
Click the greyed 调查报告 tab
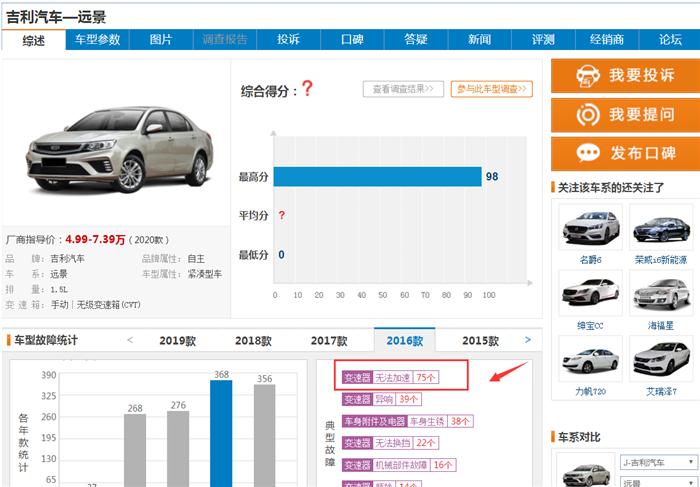pyautogui.click(x=225, y=40)
